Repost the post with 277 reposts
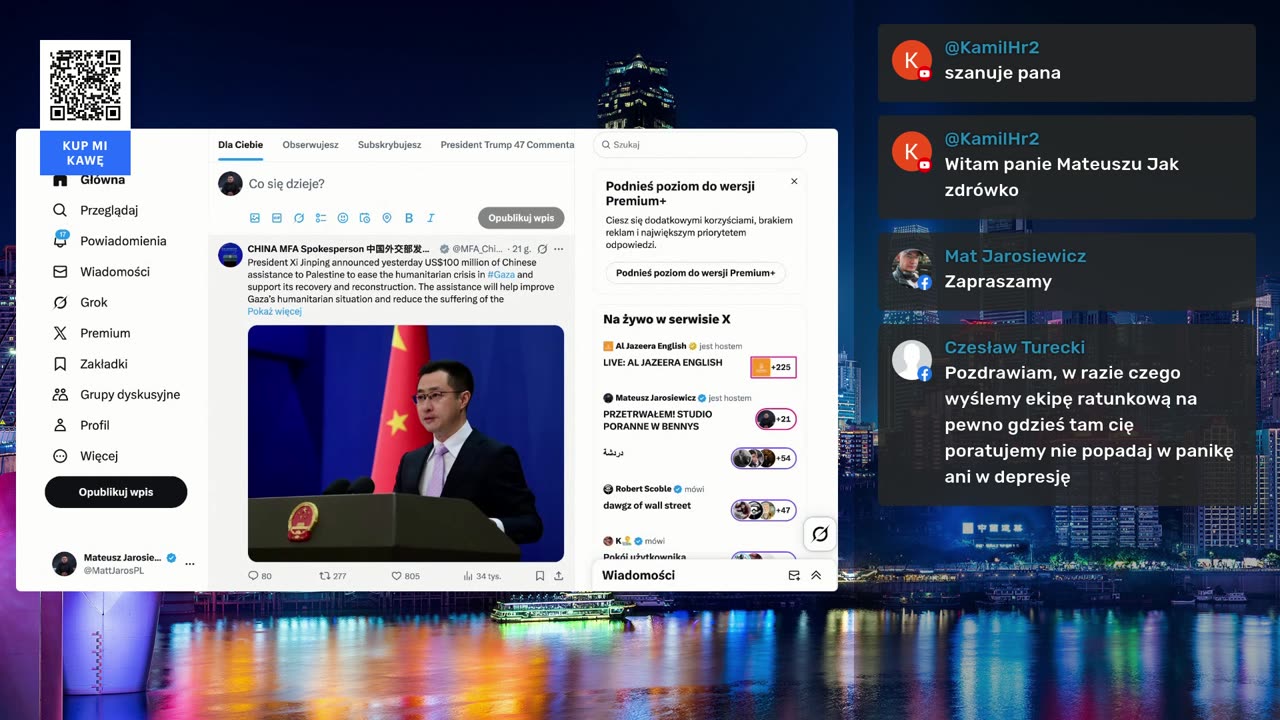This screenshot has height=720, width=1280. click(x=332, y=576)
